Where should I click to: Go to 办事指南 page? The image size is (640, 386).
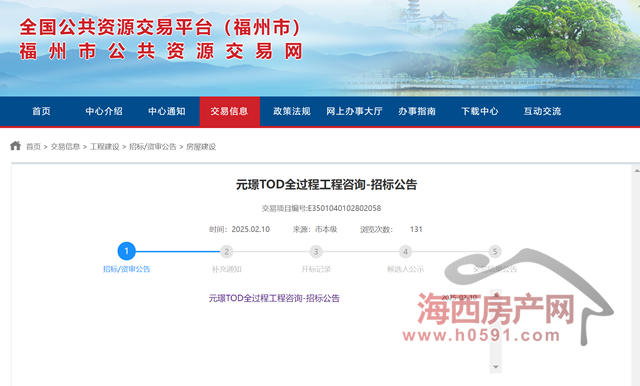pyautogui.click(x=417, y=111)
